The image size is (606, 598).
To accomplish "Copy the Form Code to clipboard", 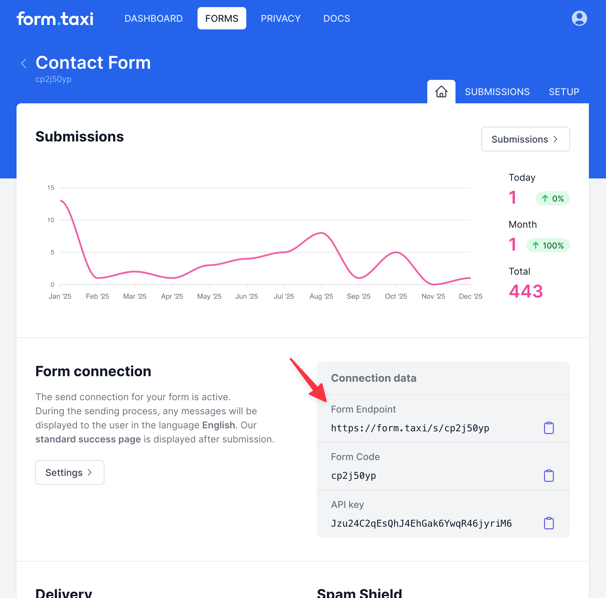I will pos(548,476).
